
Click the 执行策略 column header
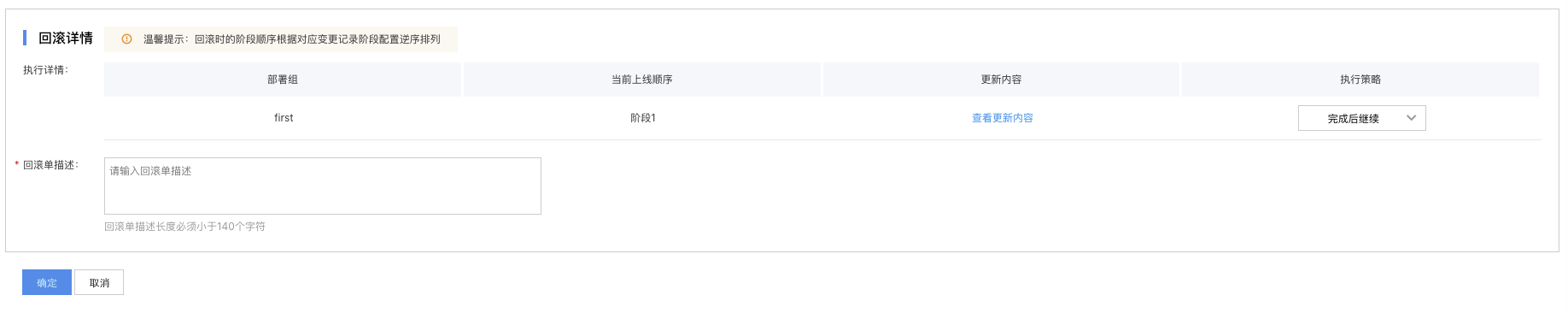(x=1360, y=80)
